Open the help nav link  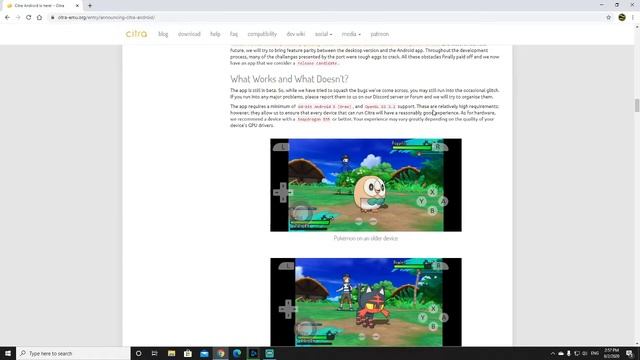click(215, 34)
